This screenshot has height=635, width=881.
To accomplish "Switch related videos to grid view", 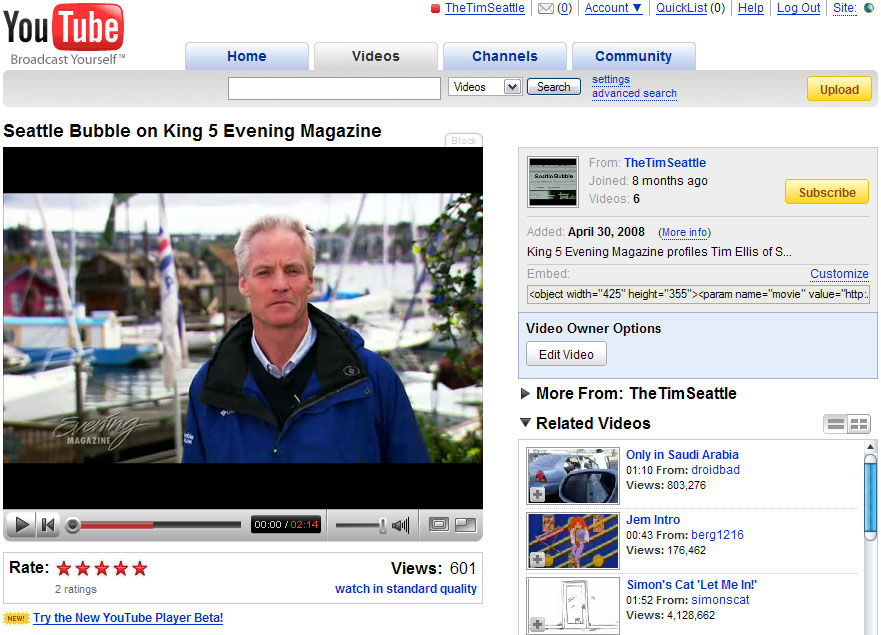I will 859,424.
